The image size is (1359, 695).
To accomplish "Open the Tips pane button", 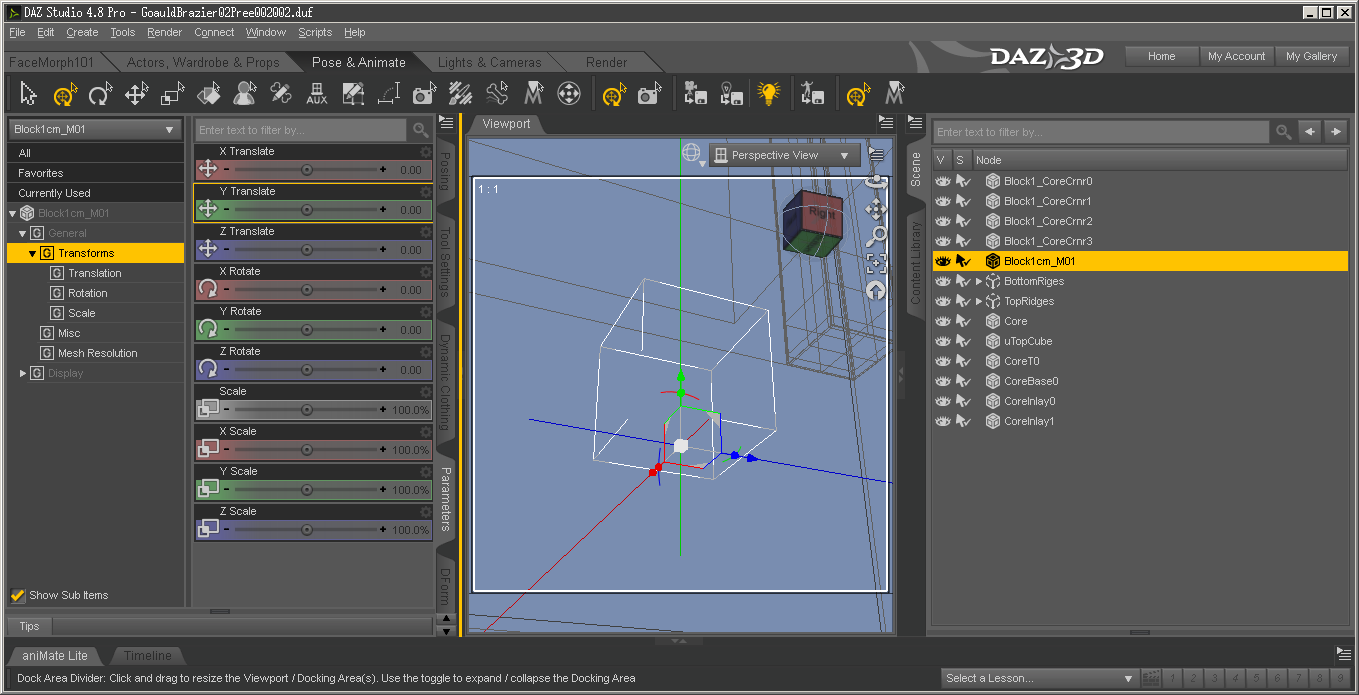I will [x=30, y=626].
